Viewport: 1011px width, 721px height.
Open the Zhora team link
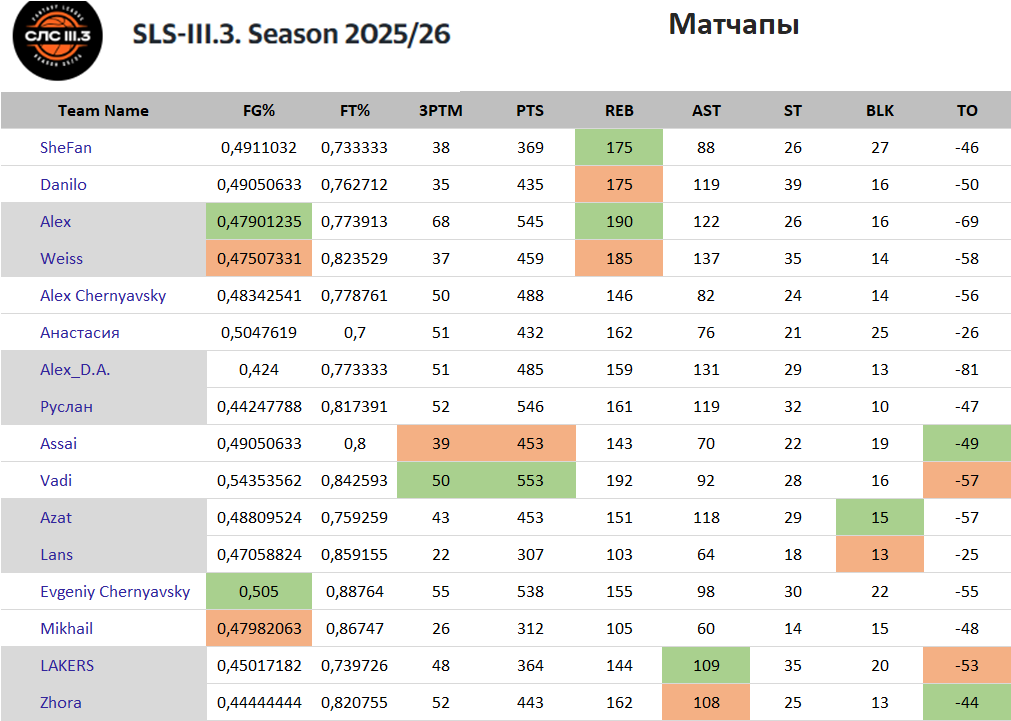61,703
